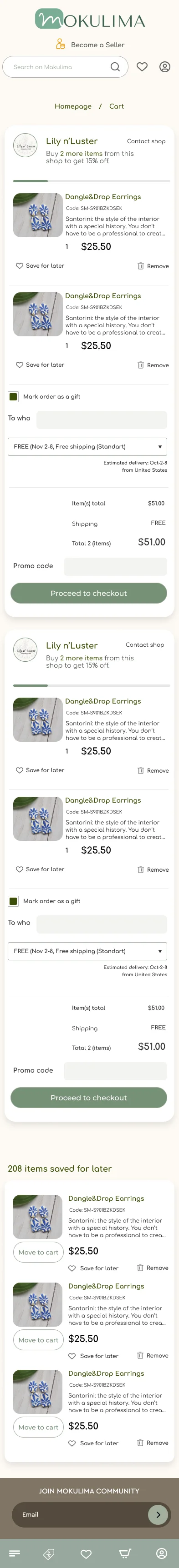Click the first Promo code input field
Screen dimensions: 179x1568
click(116, 566)
